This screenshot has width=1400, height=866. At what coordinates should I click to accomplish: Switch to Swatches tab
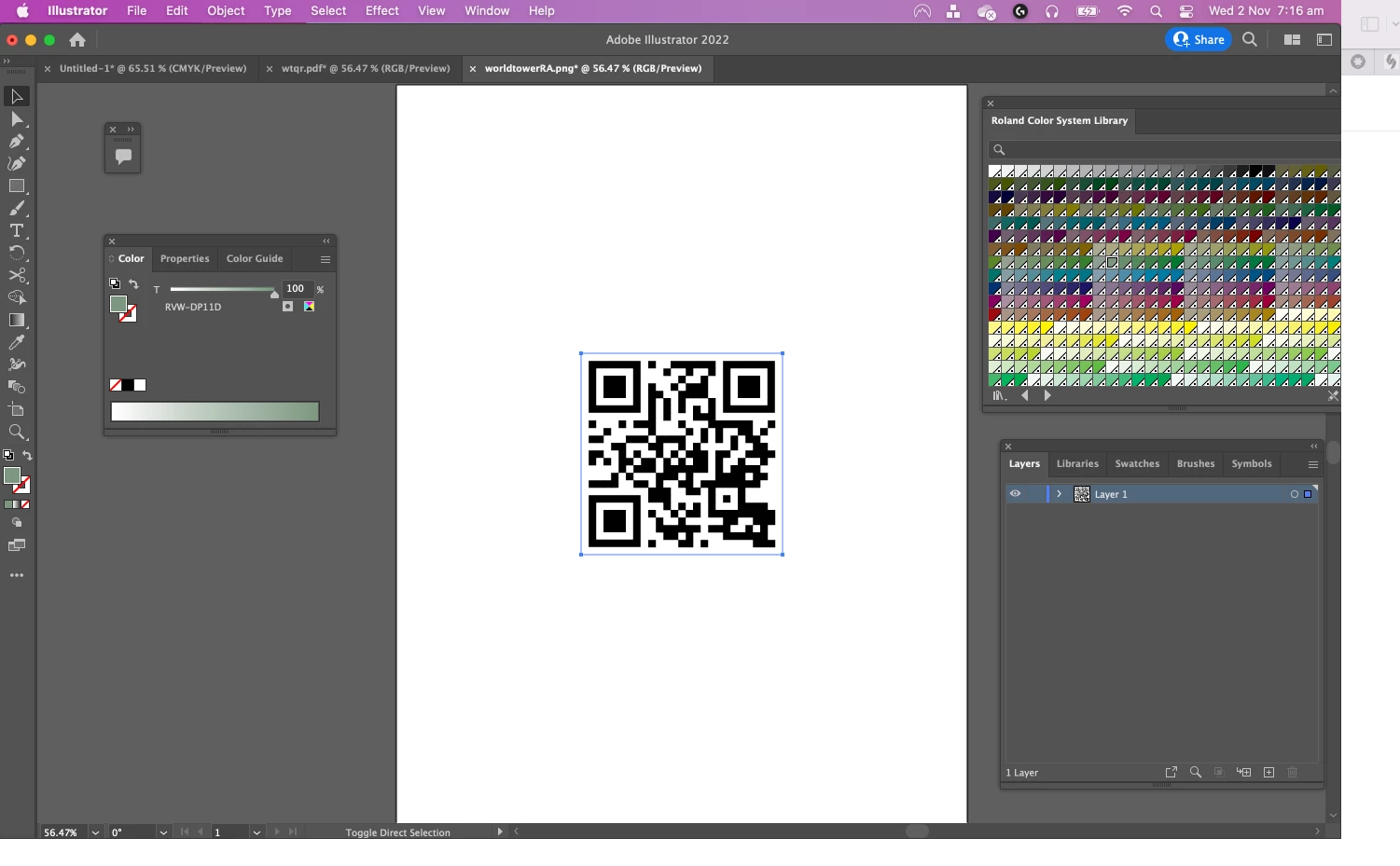pos(1137,464)
